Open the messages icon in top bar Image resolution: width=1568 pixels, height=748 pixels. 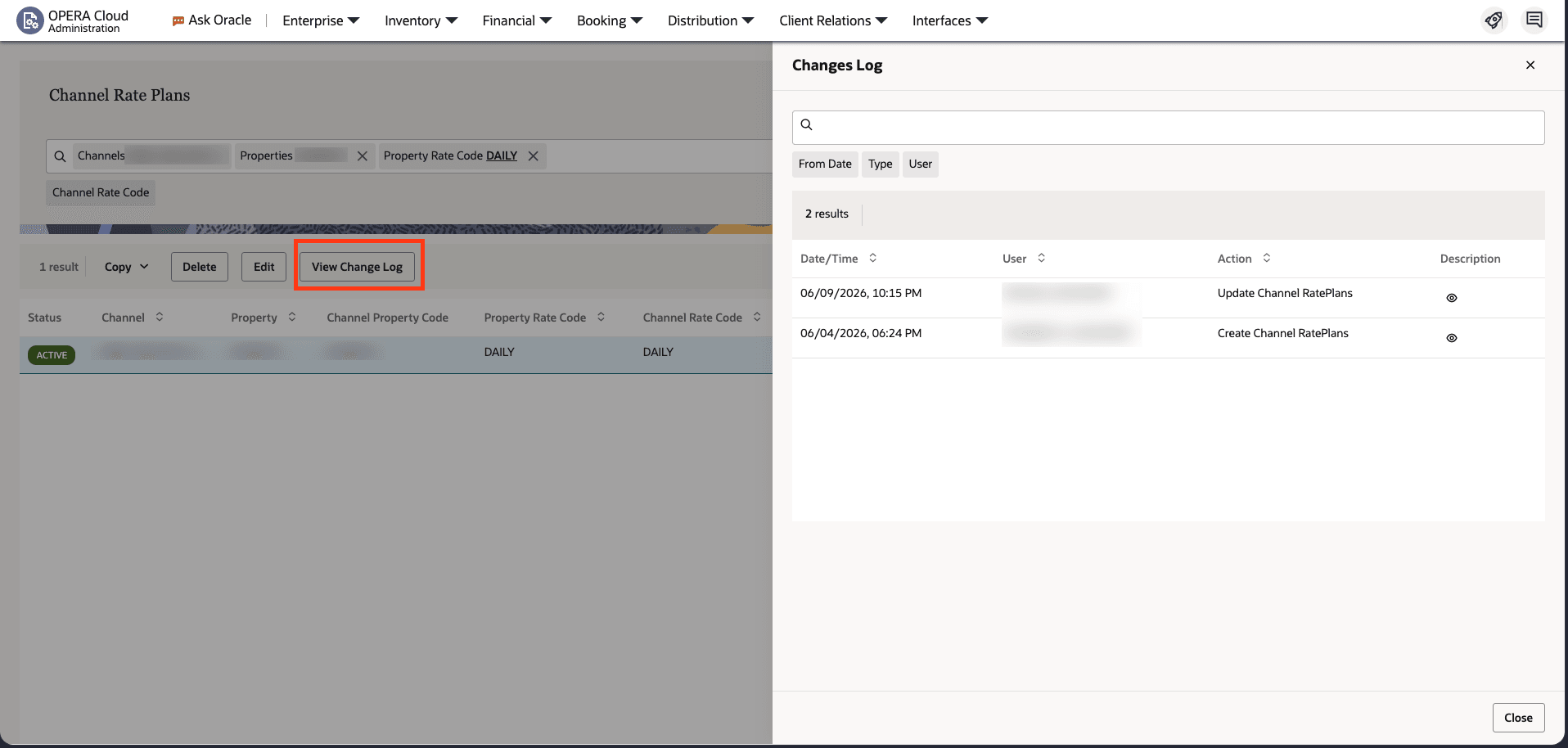[1534, 20]
